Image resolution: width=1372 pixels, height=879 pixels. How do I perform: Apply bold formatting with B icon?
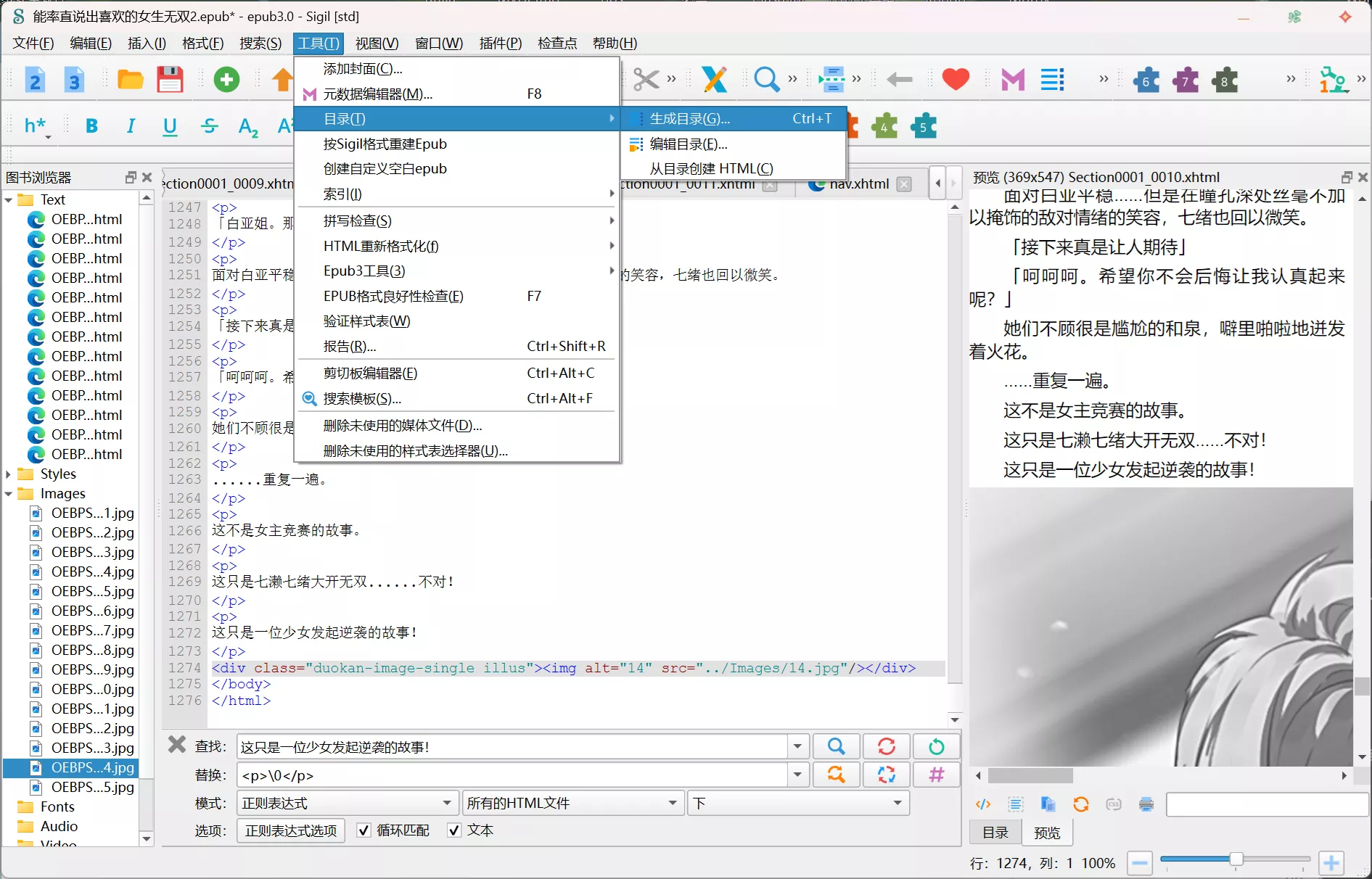[91, 126]
